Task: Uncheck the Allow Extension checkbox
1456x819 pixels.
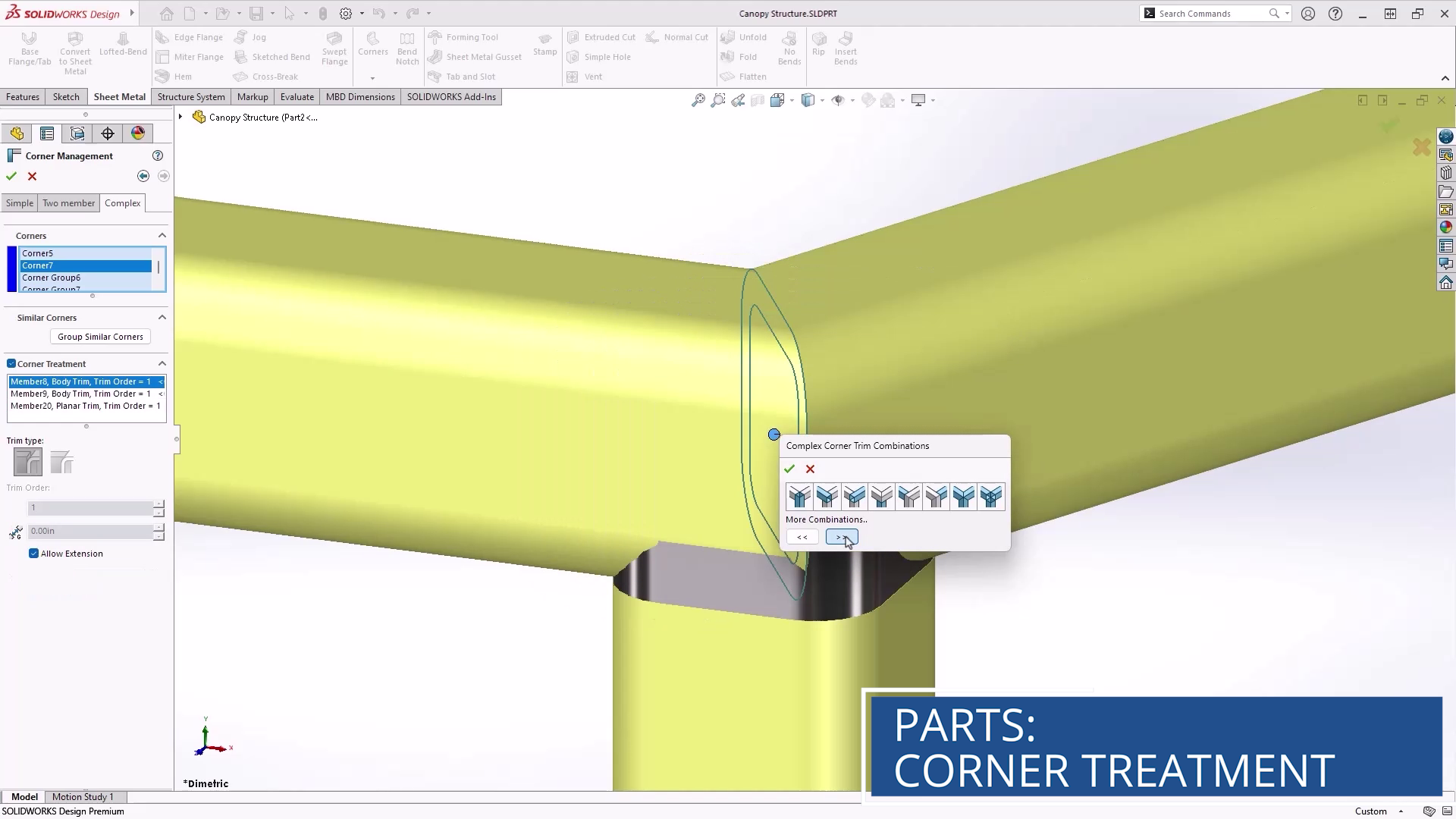Action: (33, 554)
